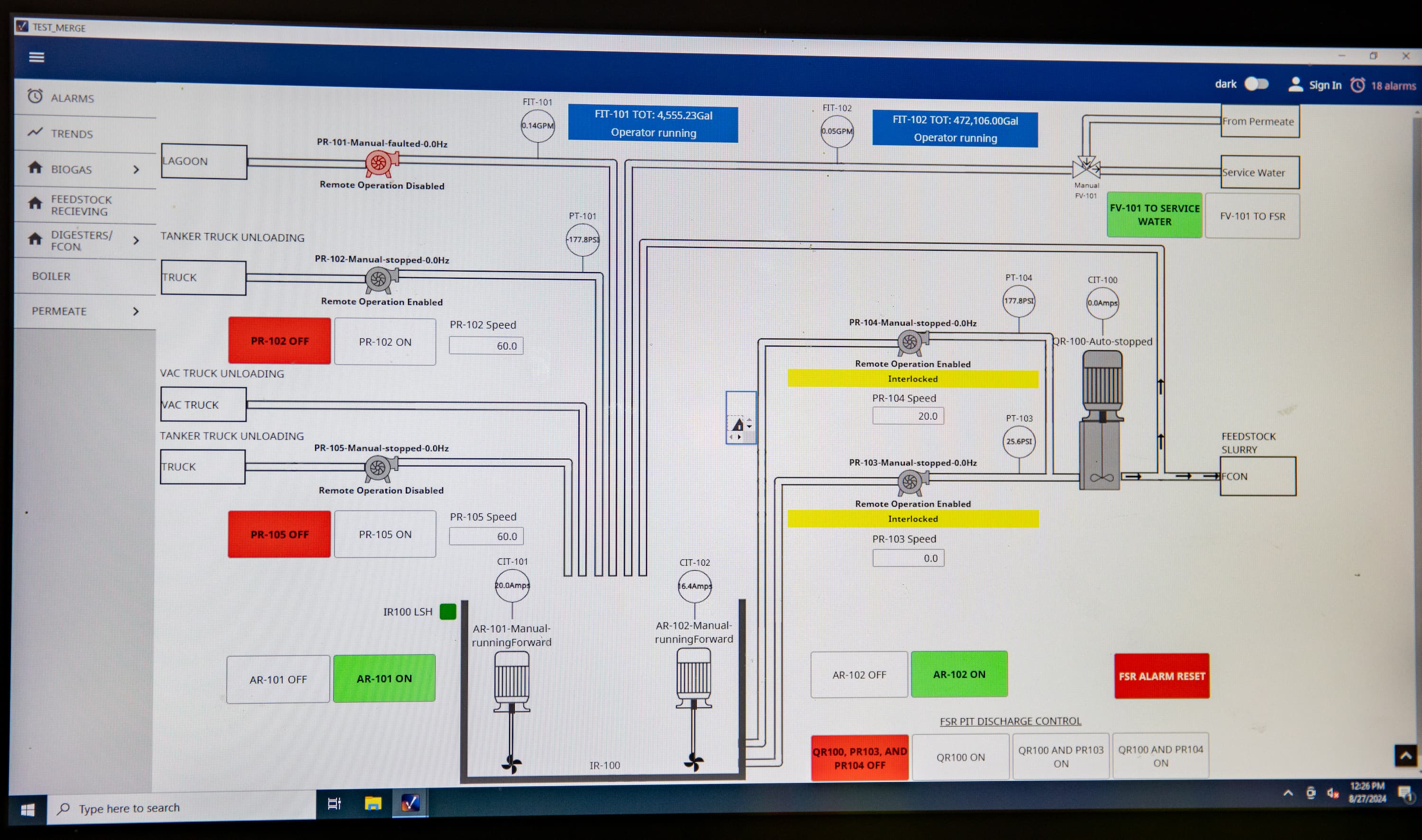Open the 18 alarms clock icon
The height and width of the screenshot is (840, 1422).
click(x=1358, y=85)
